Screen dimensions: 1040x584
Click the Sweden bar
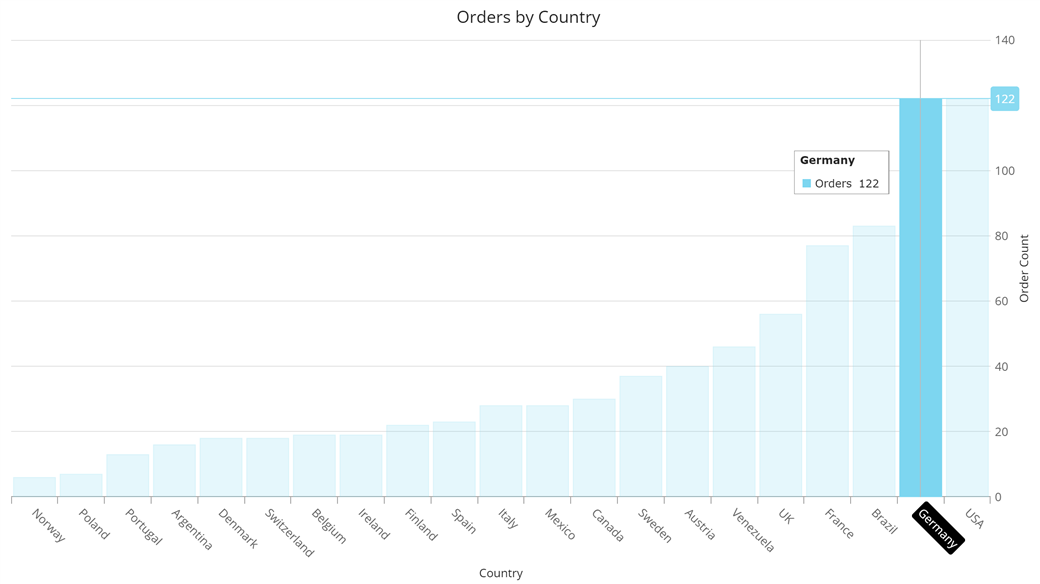click(x=640, y=437)
